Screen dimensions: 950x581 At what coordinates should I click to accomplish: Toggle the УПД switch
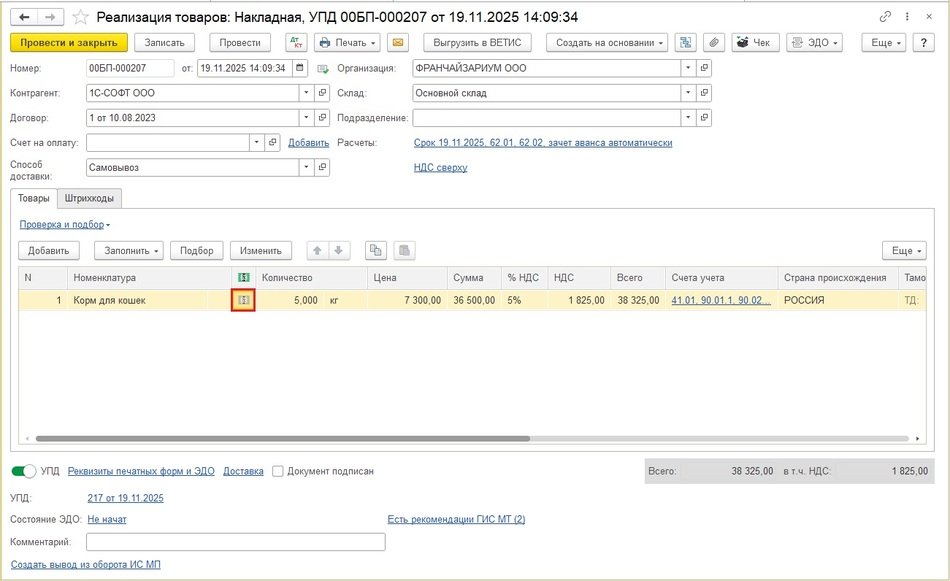tap(23, 471)
